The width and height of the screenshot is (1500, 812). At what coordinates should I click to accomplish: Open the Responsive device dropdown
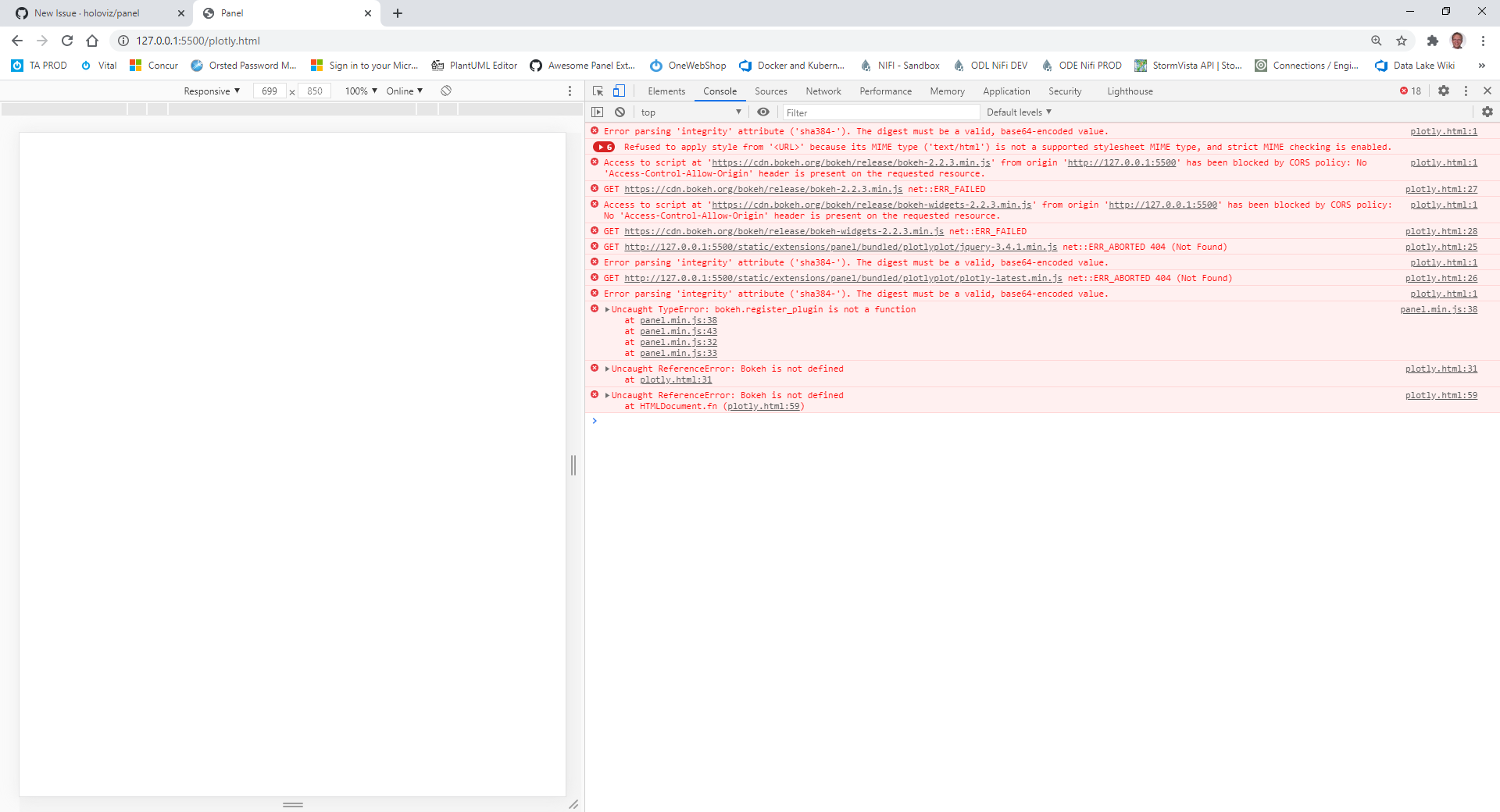point(210,91)
